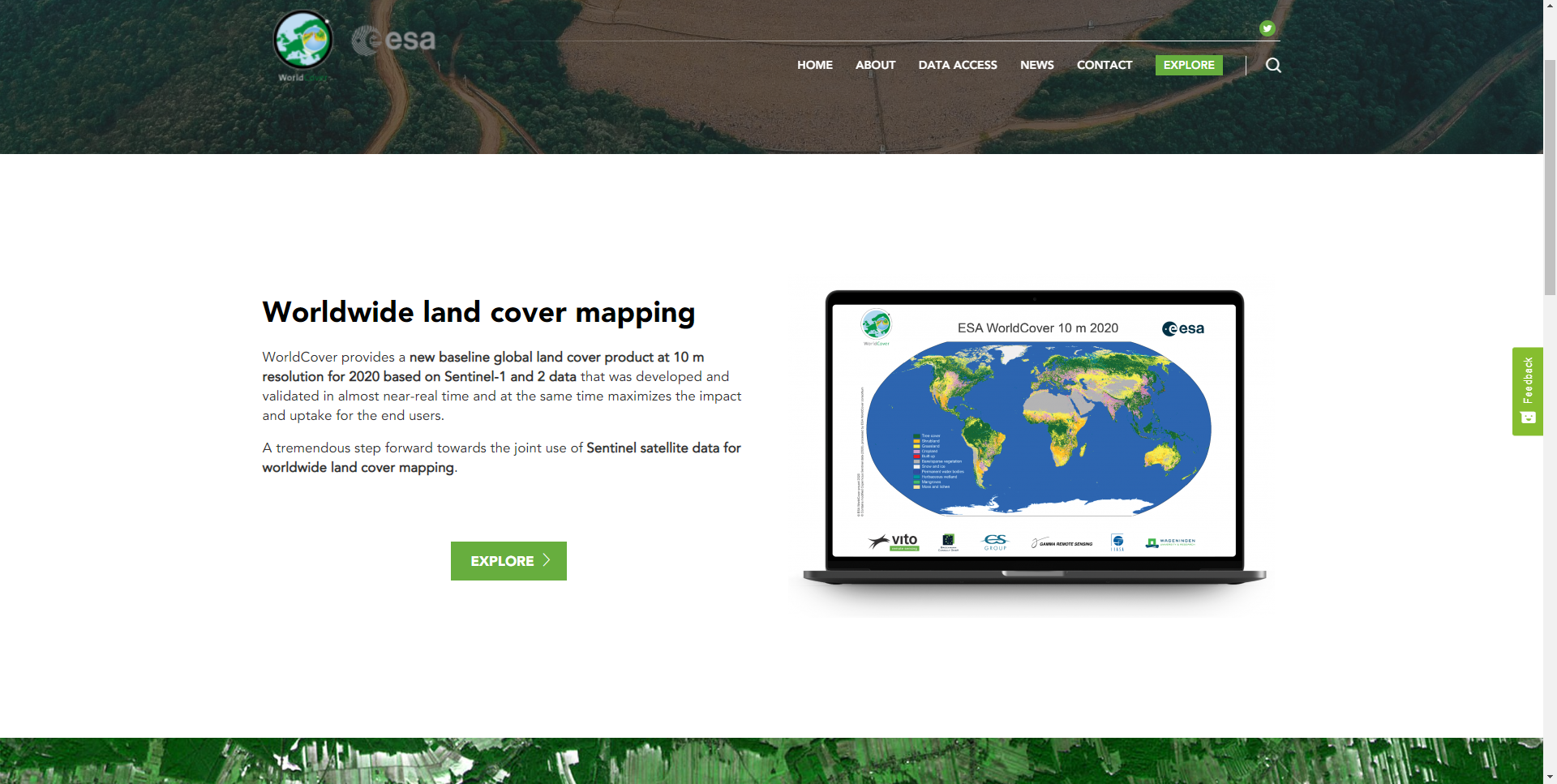Screen dimensions: 1557x784
Task: Click the ESA logo in the header
Action: point(393,39)
